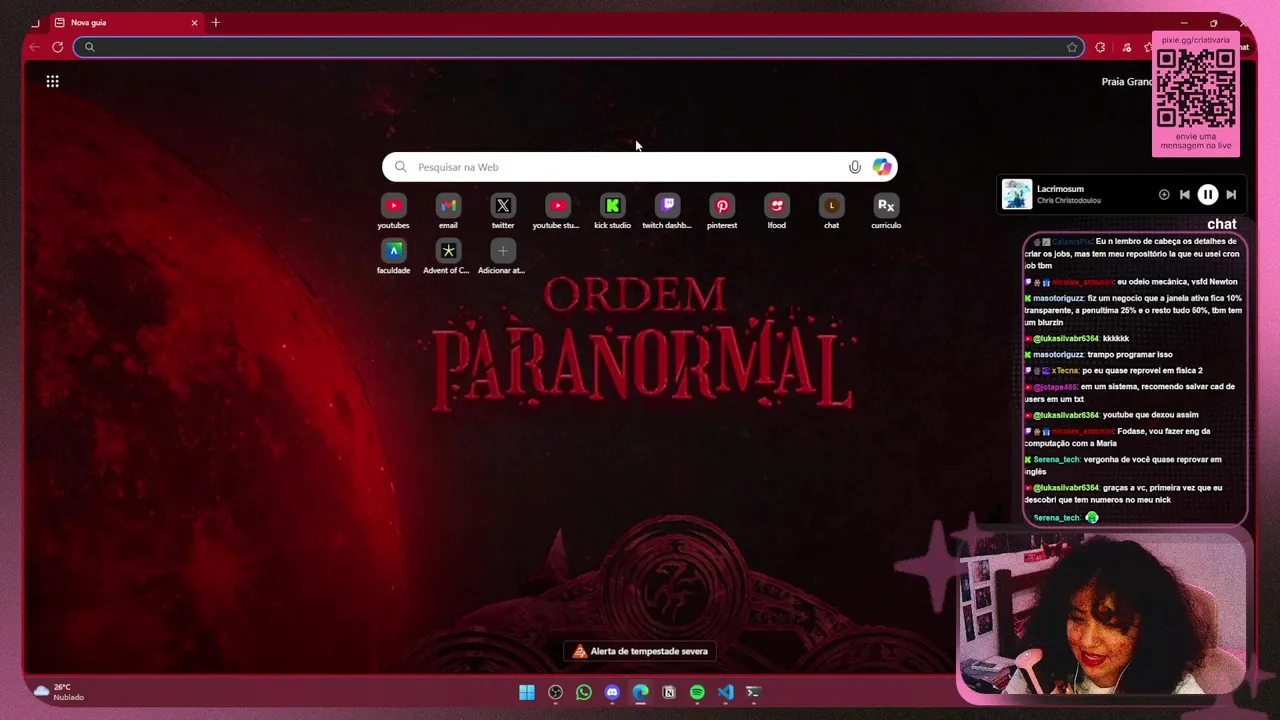Click the 'youtube que deixou assim' chat message

click(1112, 415)
